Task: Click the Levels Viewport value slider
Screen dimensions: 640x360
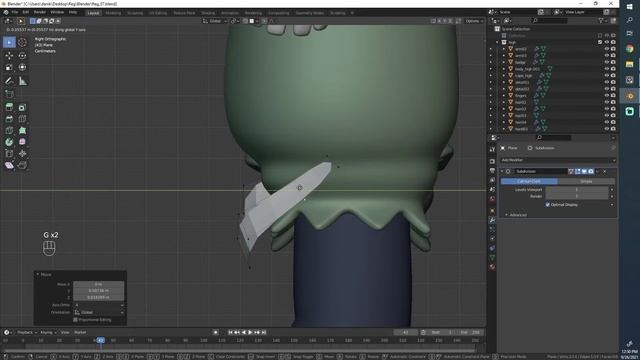Action: tap(577, 189)
